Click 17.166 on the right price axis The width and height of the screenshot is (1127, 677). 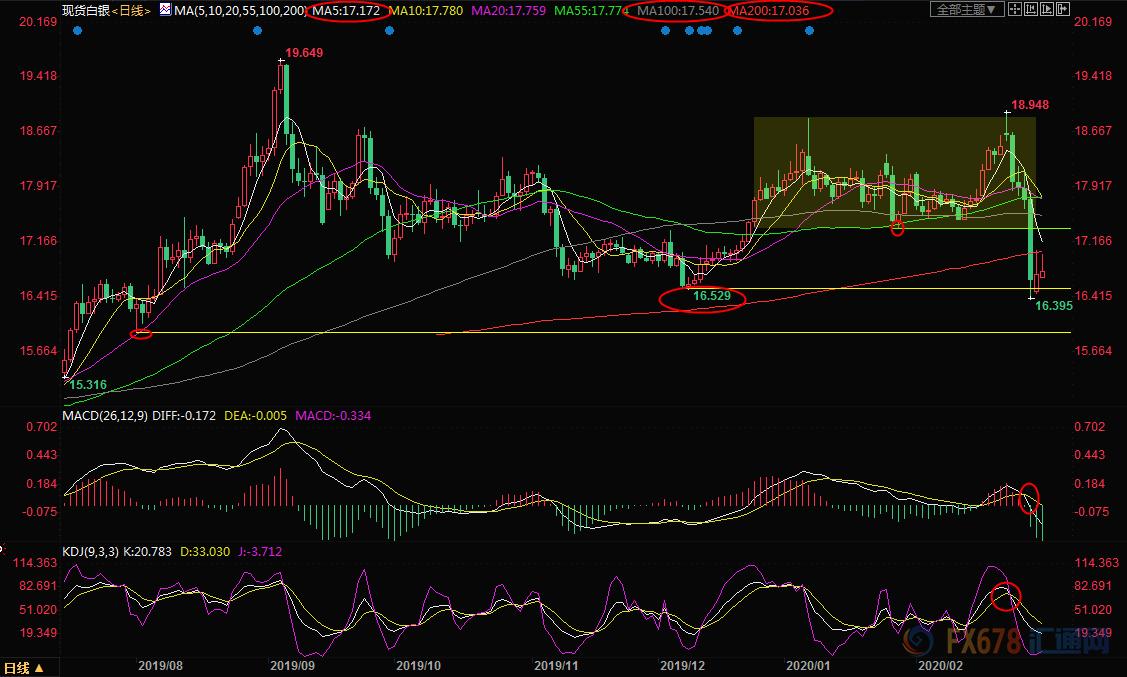1092,240
